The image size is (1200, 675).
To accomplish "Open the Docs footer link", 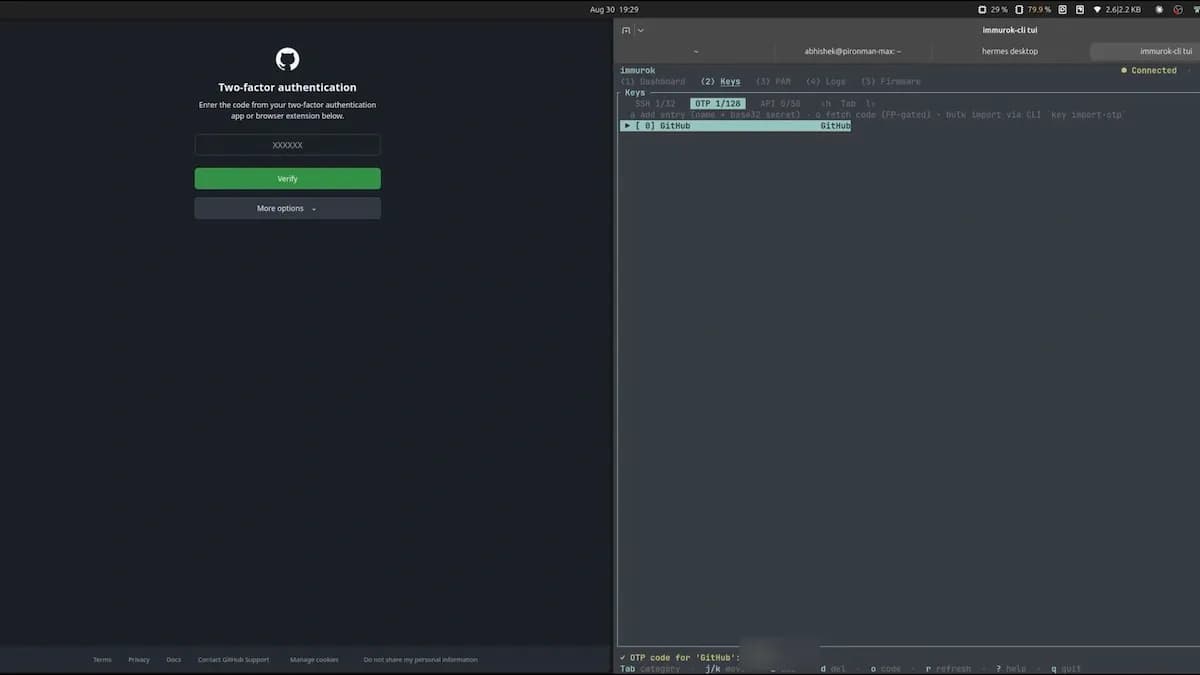I will pos(173,660).
